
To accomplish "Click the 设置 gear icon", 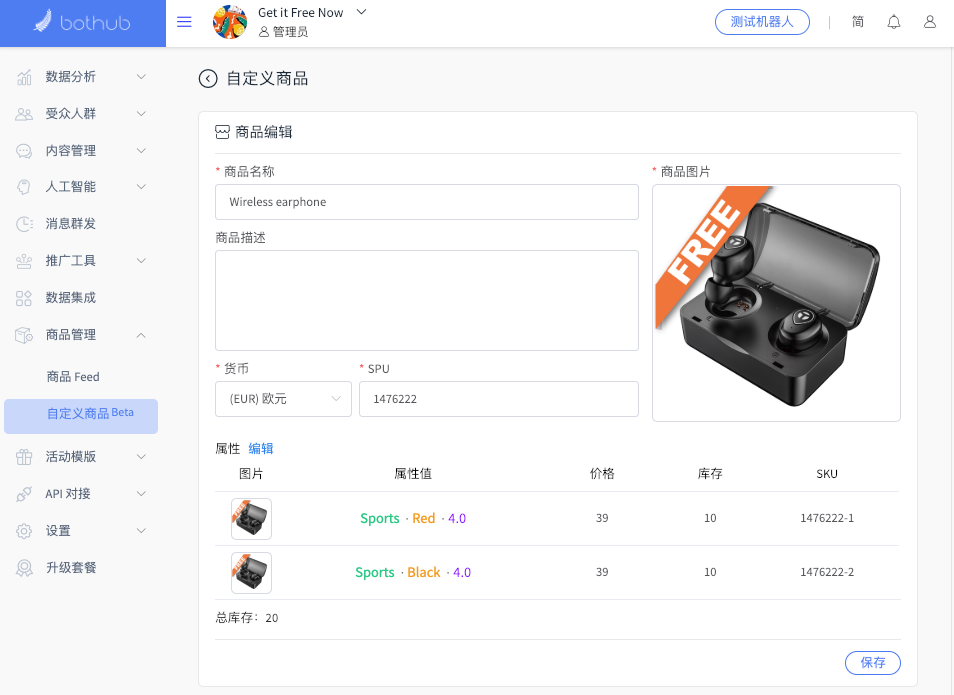I will (x=24, y=531).
